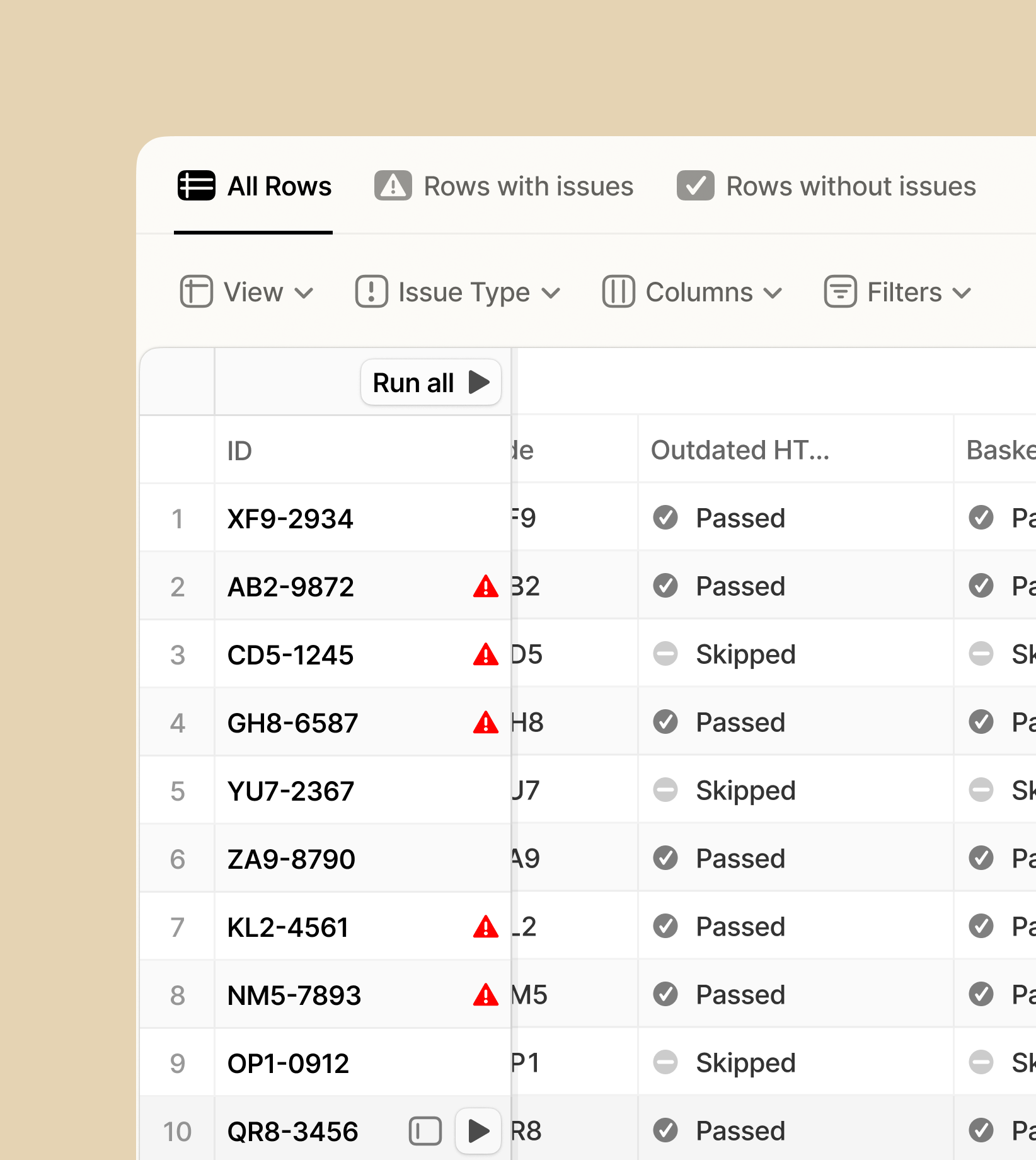Run the QR8-3456 row with its play button
Image resolution: width=1036 pixels, height=1160 pixels.
pyautogui.click(x=478, y=1131)
